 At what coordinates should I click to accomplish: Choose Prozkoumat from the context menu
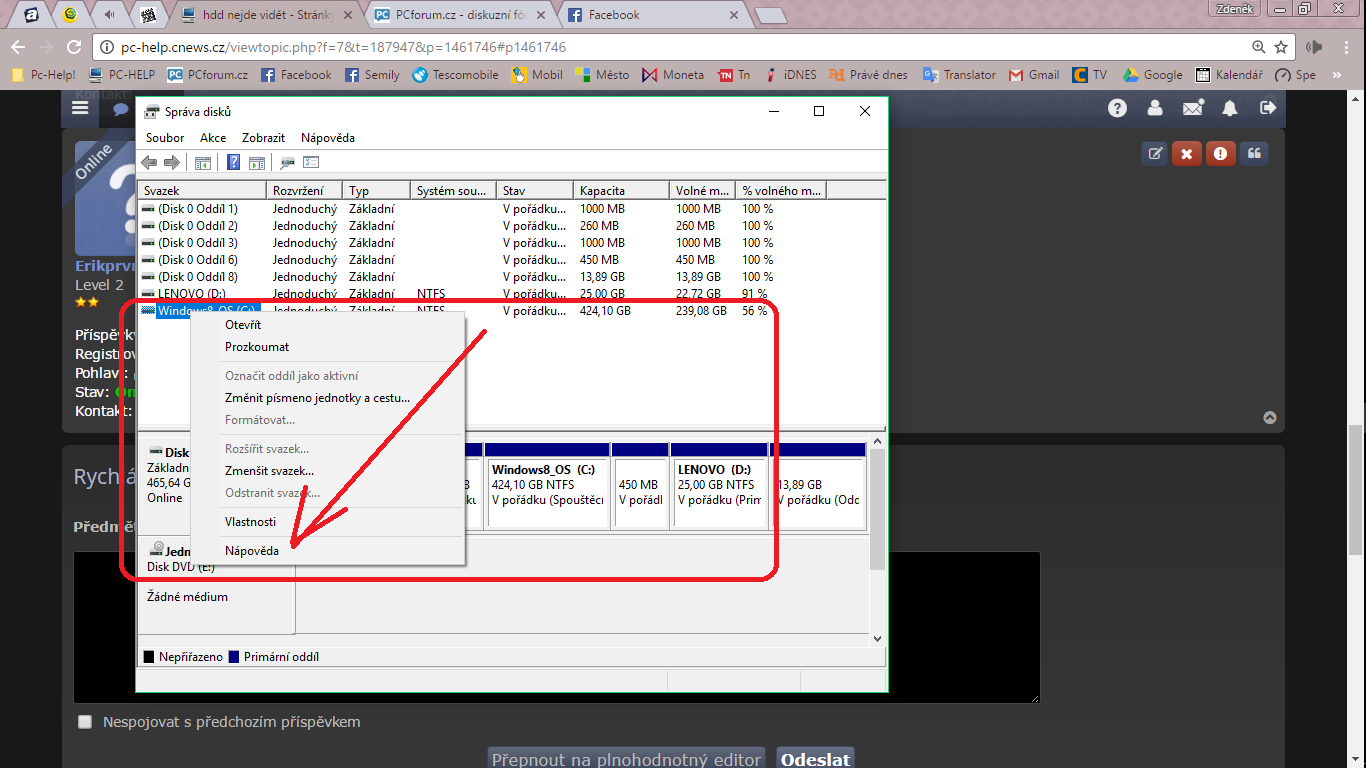(327, 347)
